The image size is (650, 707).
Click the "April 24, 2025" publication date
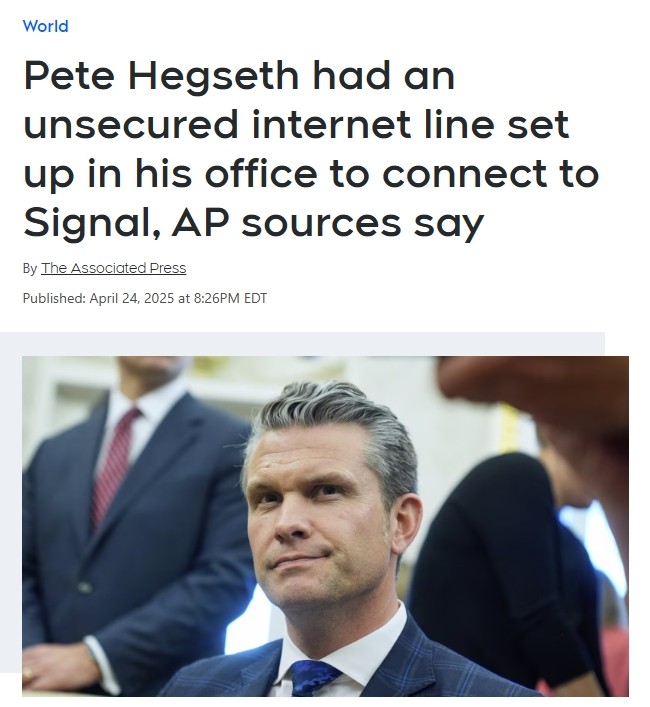(132, 298)
